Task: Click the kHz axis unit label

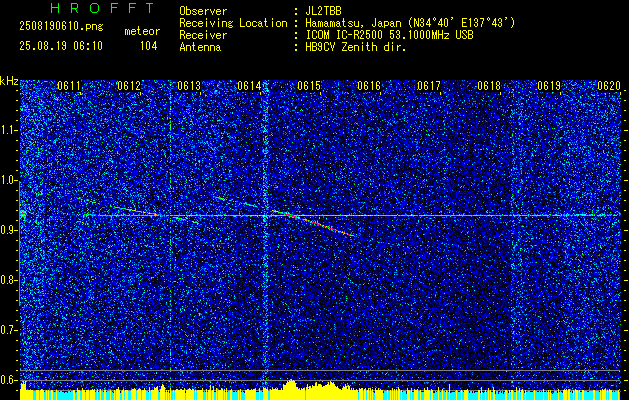Action: coord(9,81)
